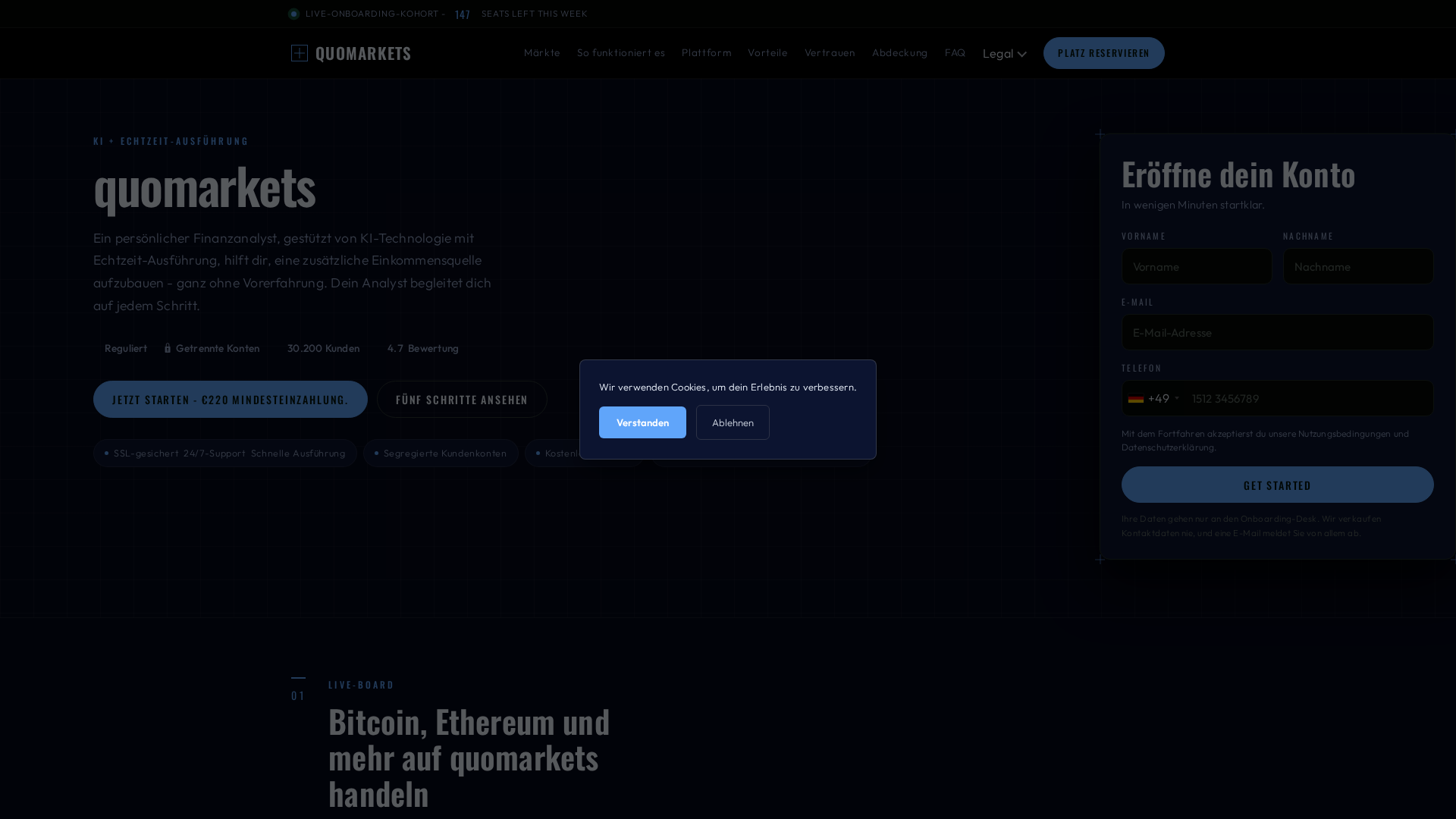Click the German flag icon
The width and height of the screenshot is (1456, 819).
[1135, 399]
